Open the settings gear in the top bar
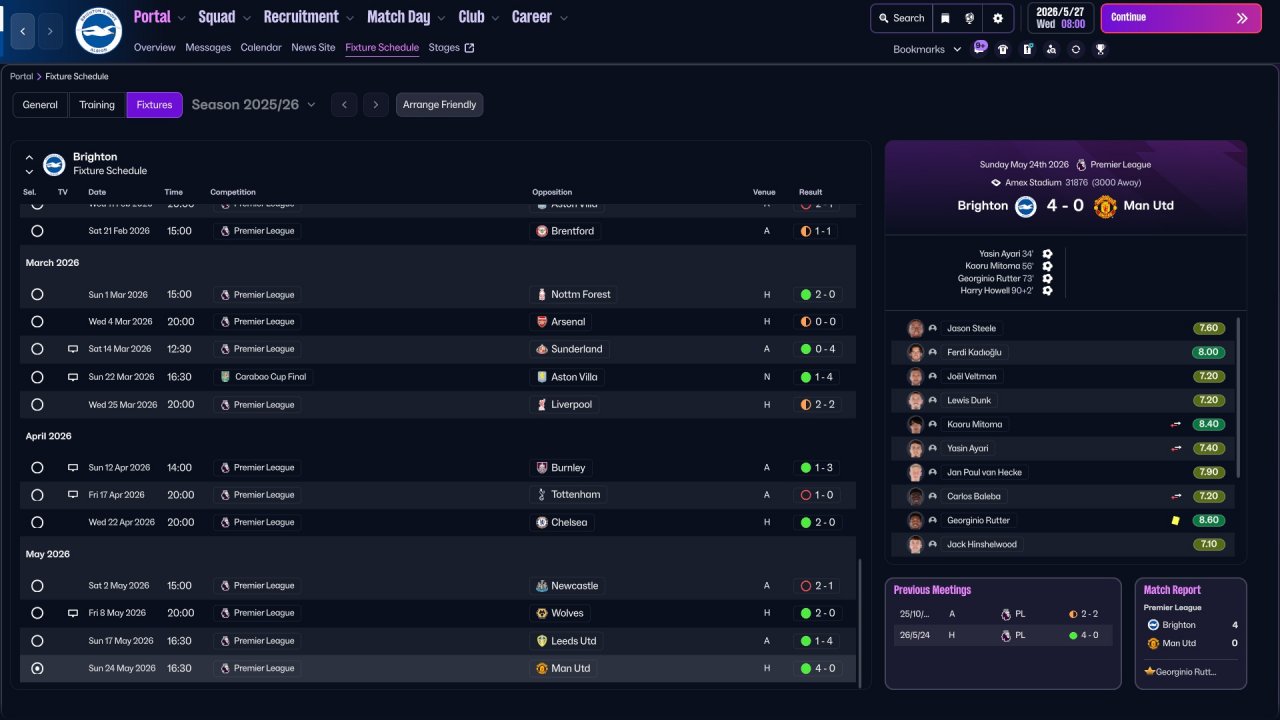This screenshot has width=1280, height=720. tap(998, 18)
